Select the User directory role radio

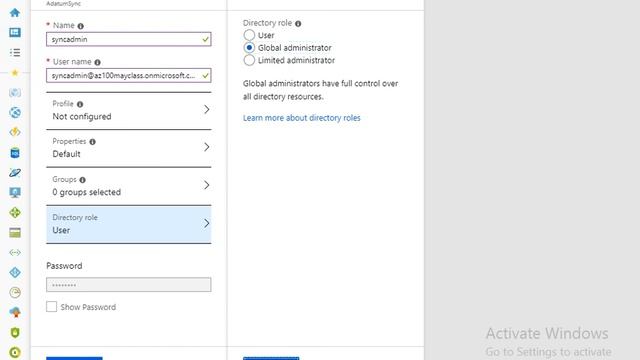(249, 35)
